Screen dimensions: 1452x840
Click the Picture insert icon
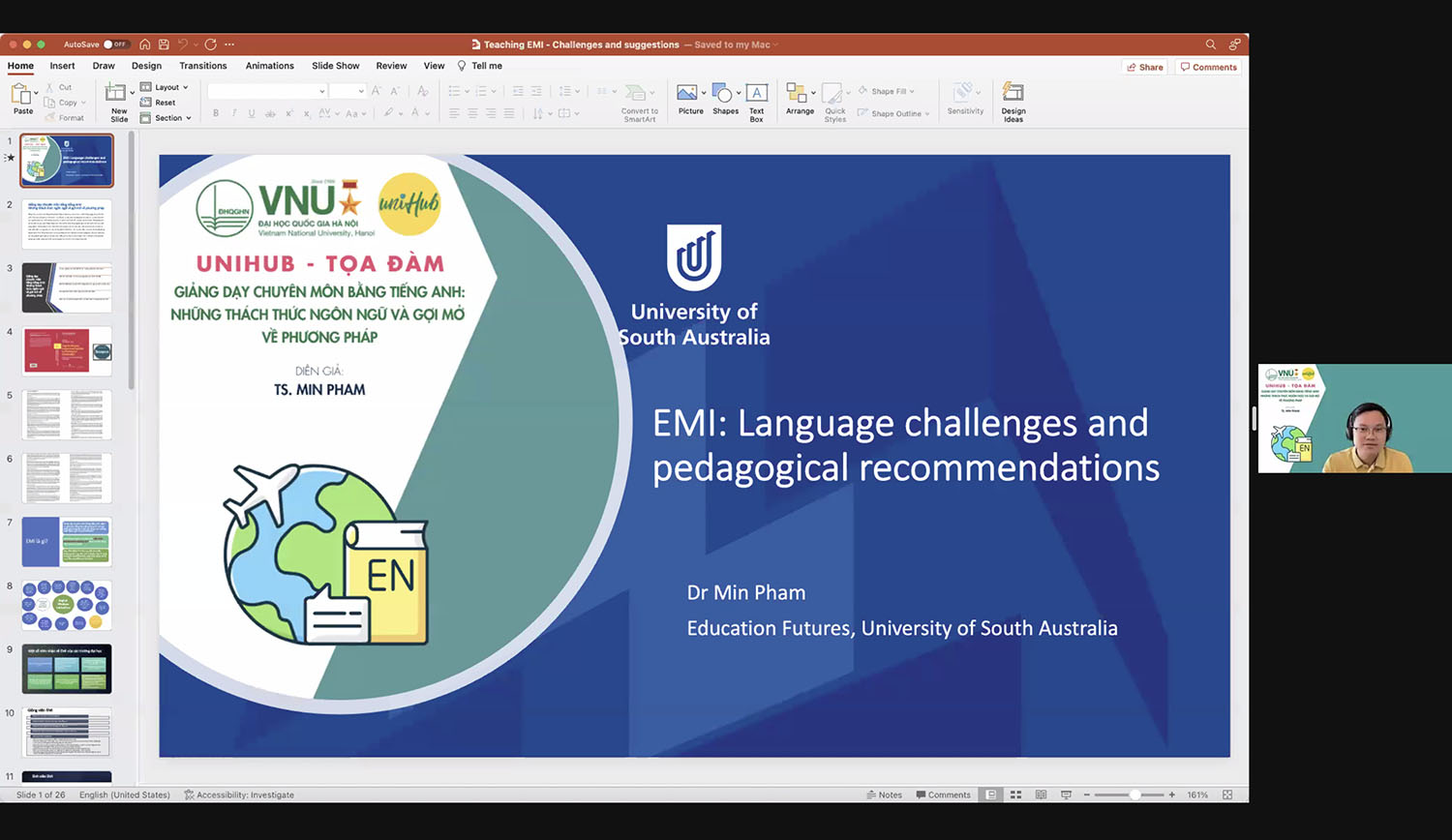coord(687,93)
